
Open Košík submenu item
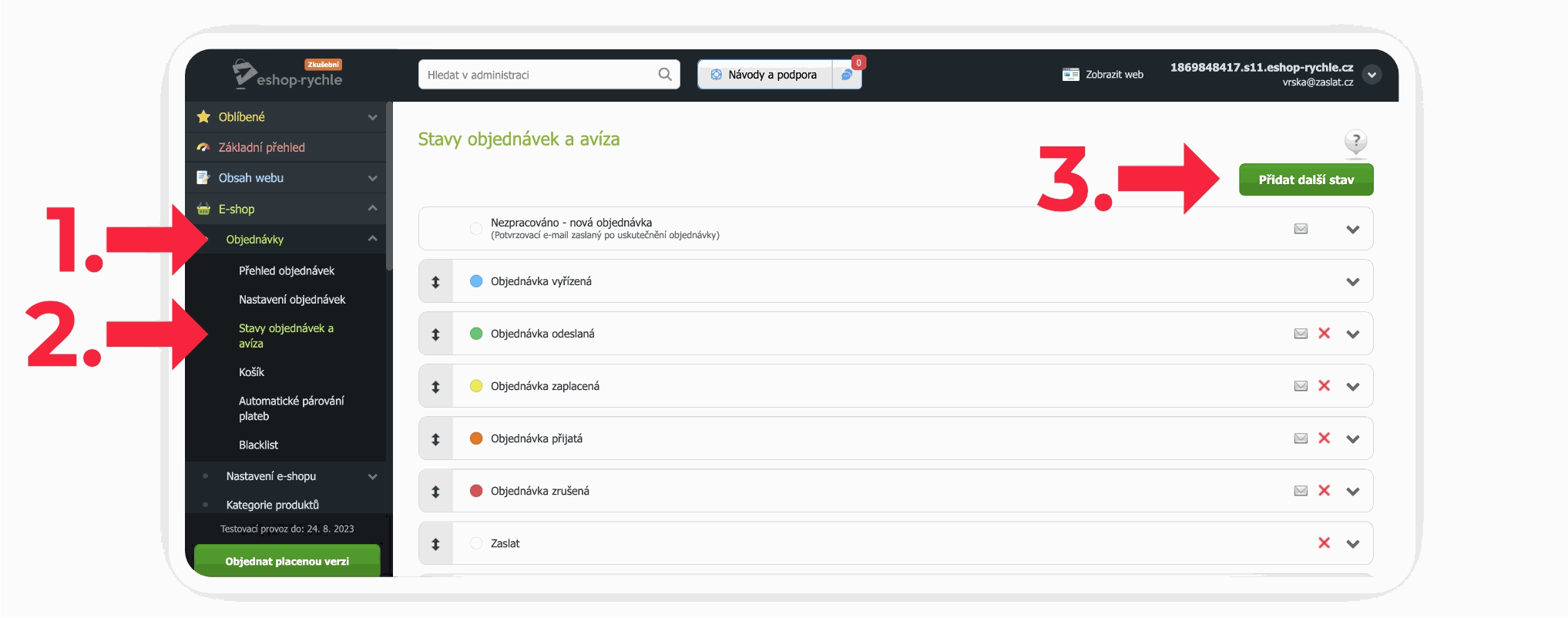pos(251,372)
